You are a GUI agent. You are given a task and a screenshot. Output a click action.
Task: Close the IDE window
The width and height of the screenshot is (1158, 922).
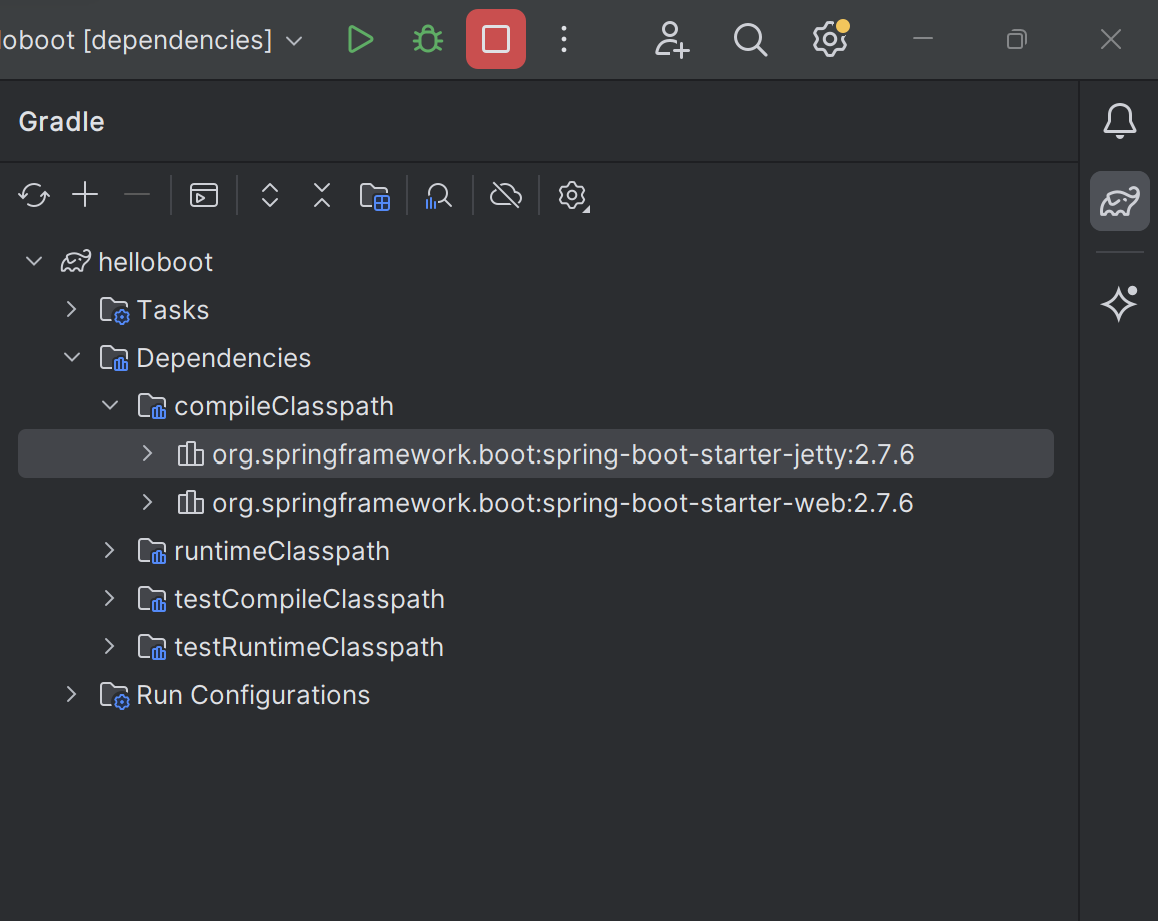tap(1111, 38)
